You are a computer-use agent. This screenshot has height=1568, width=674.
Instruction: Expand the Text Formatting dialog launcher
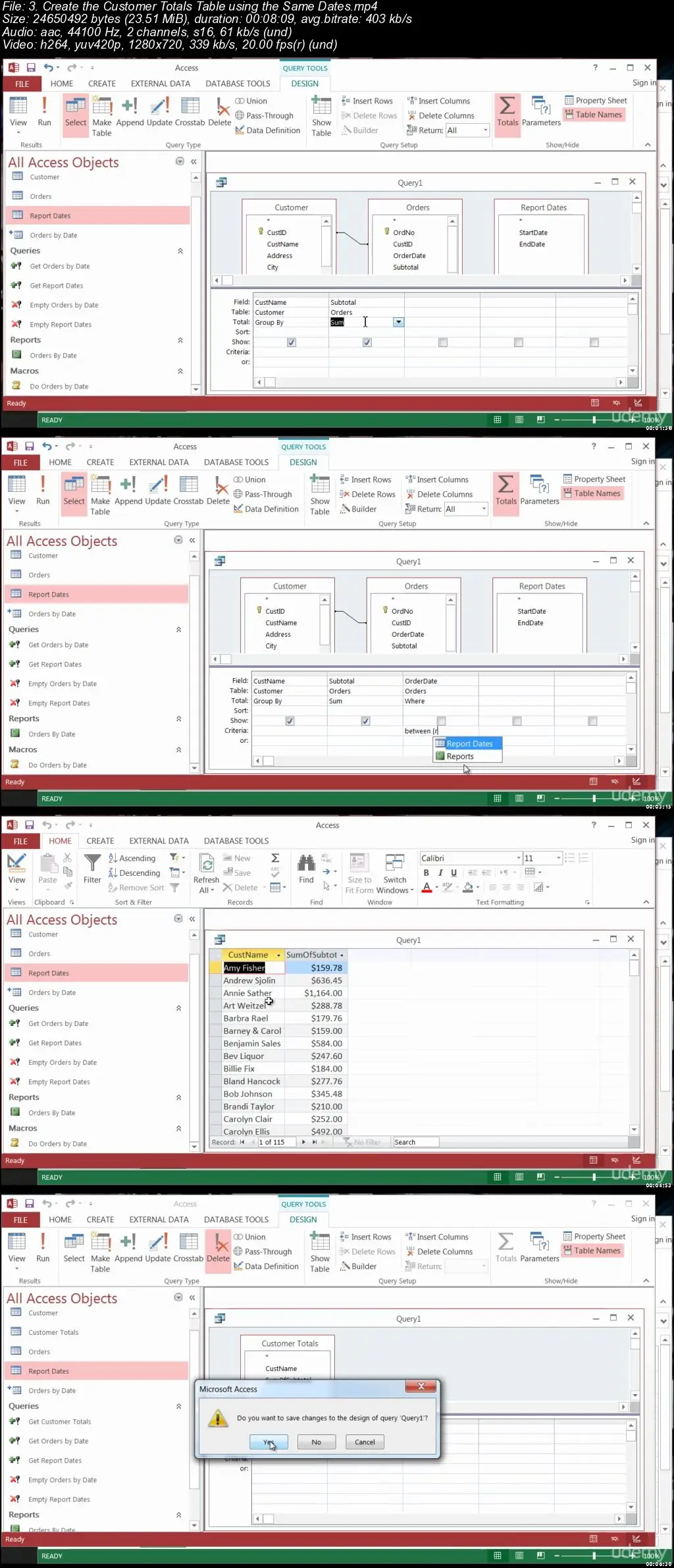tap(587, 902)
